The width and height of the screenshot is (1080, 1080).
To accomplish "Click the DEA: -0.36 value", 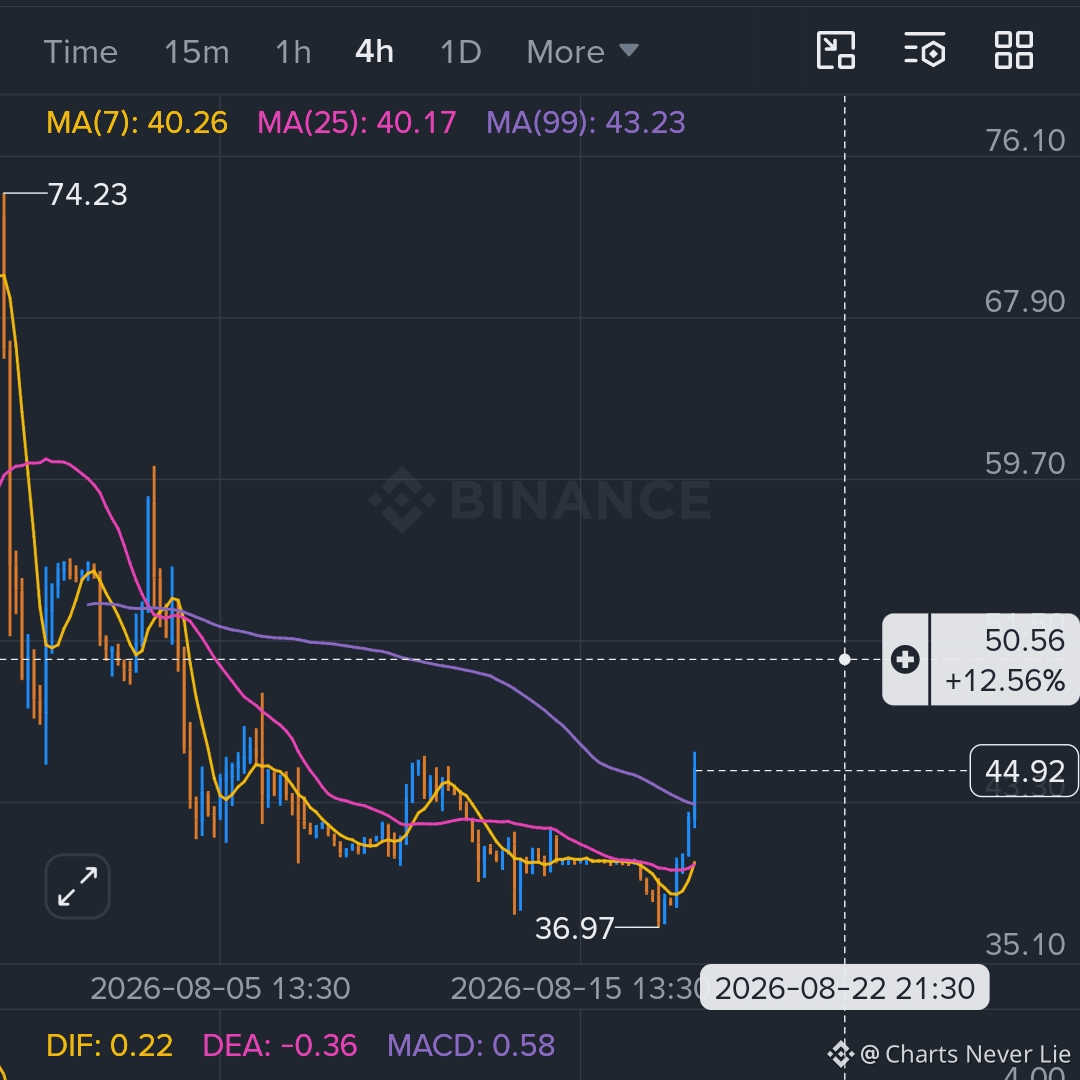I will coord(280,1046).
